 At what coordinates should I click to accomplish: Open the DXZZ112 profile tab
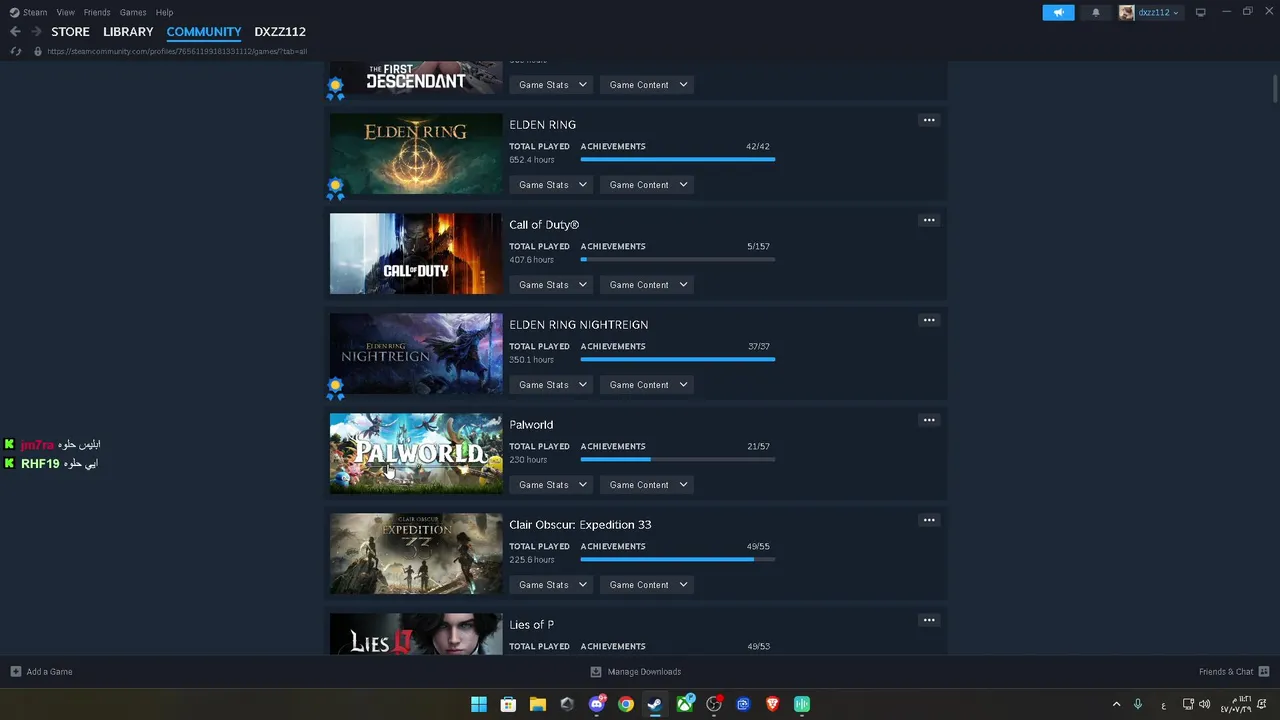pyautogui.click(x=280, y=32)
